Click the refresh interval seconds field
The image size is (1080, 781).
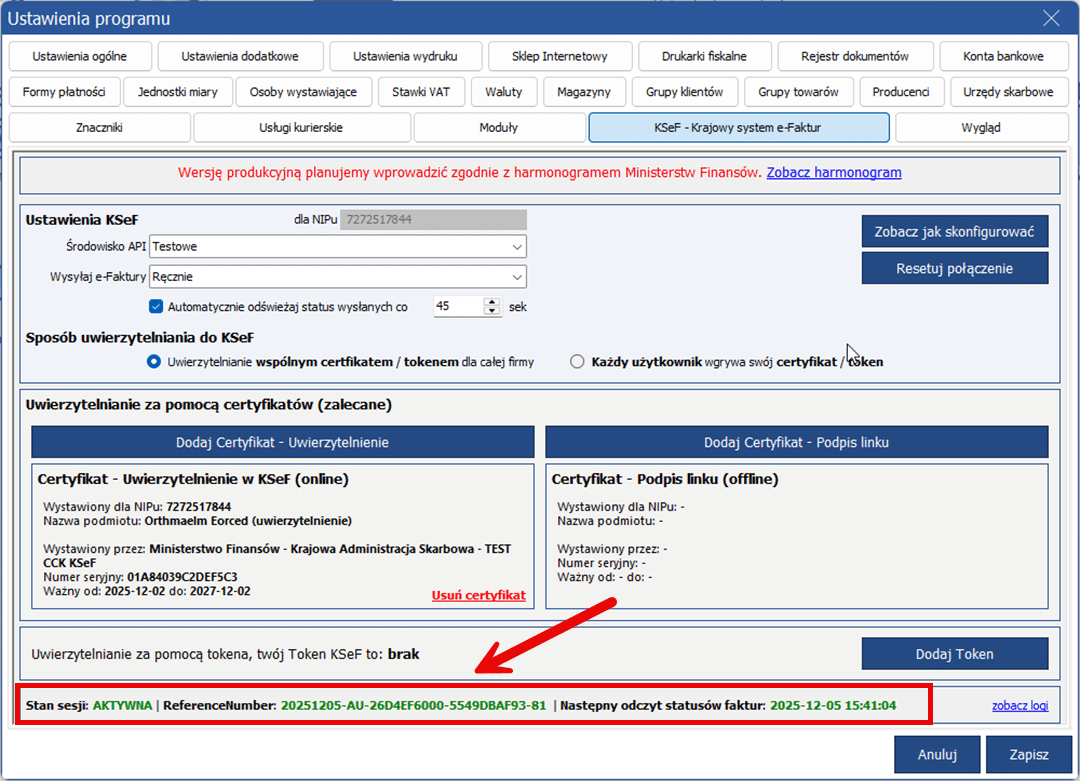(457, 307)
